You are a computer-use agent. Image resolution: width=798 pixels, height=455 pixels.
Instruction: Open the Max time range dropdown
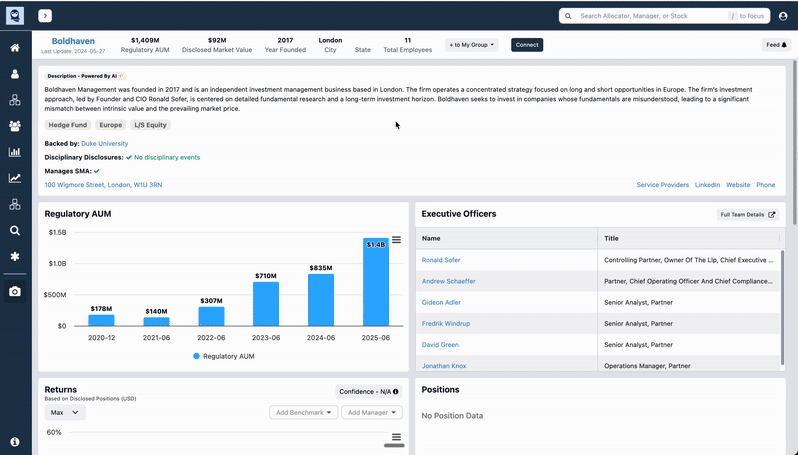(x=65, y=412)
